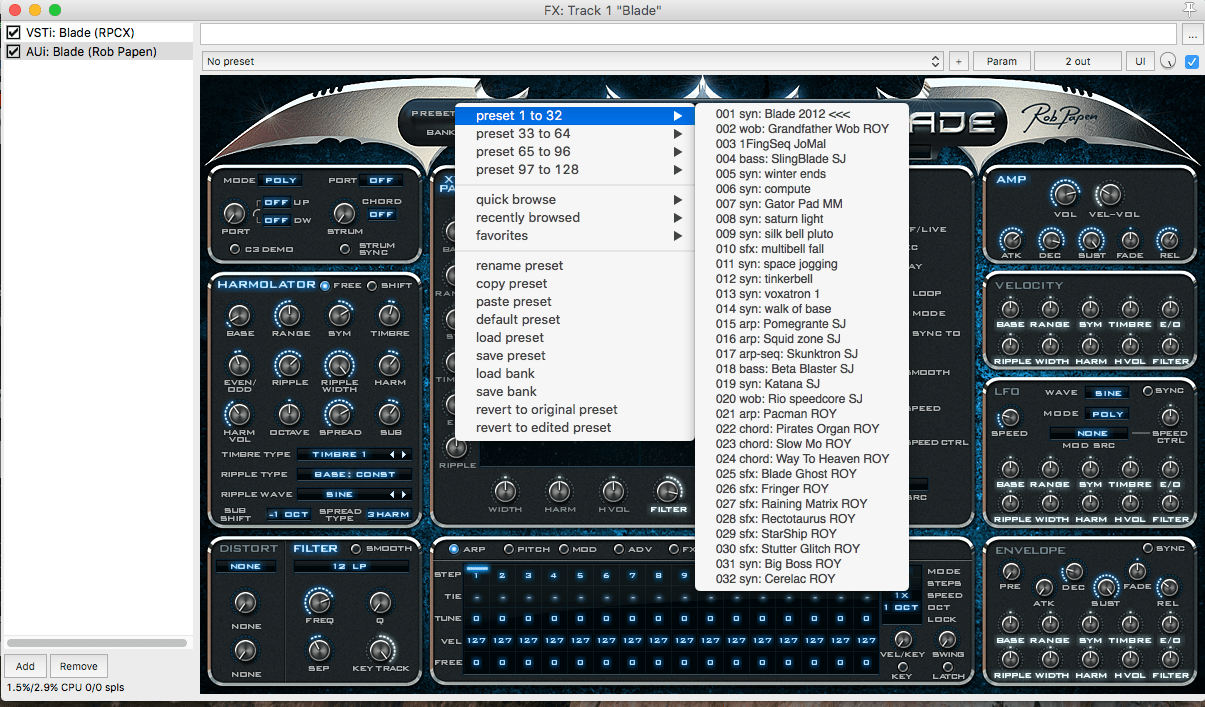1205x707 pixels.
Task: Open the quick browse submenu
Action: (x=574, y=200)
